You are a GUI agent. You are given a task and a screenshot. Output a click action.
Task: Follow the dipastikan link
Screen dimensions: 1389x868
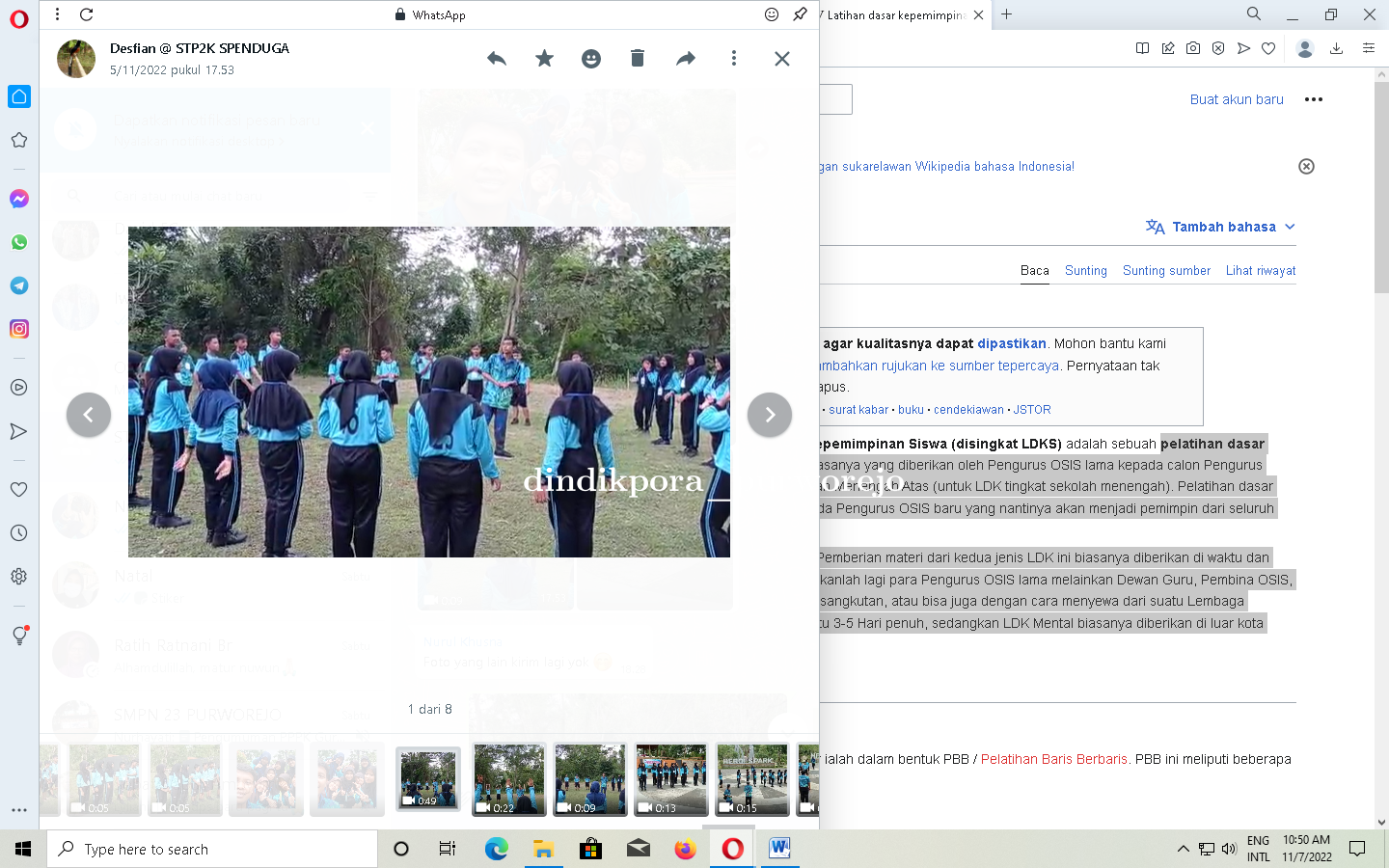(x=1012, y=343)
